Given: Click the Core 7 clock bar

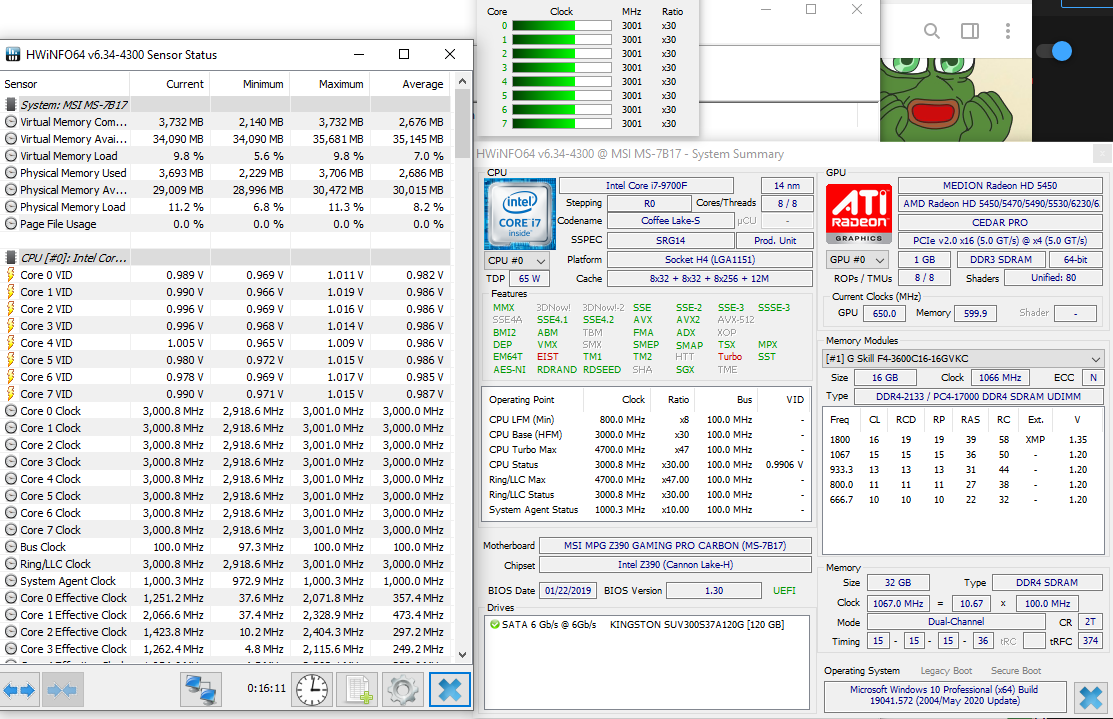Looking at the screenshot, I should pos(561,124).
